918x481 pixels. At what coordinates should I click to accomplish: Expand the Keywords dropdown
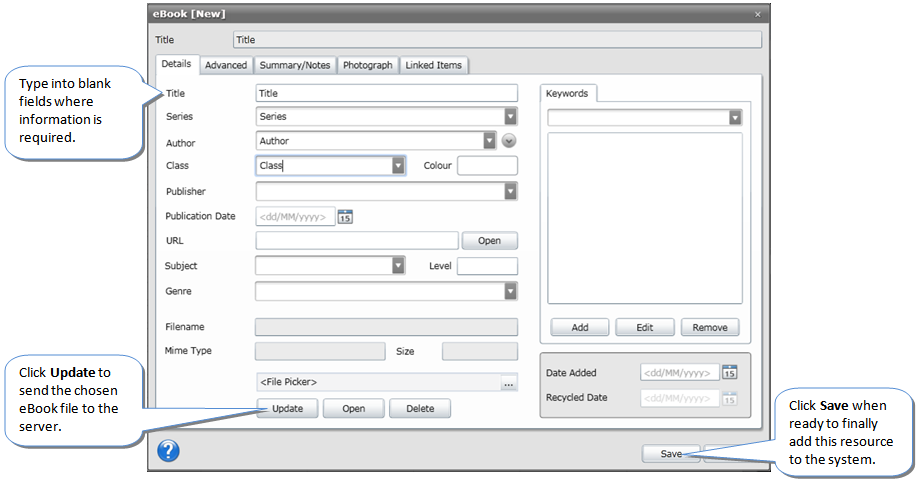pyautogui.click(x=735, y=118)
